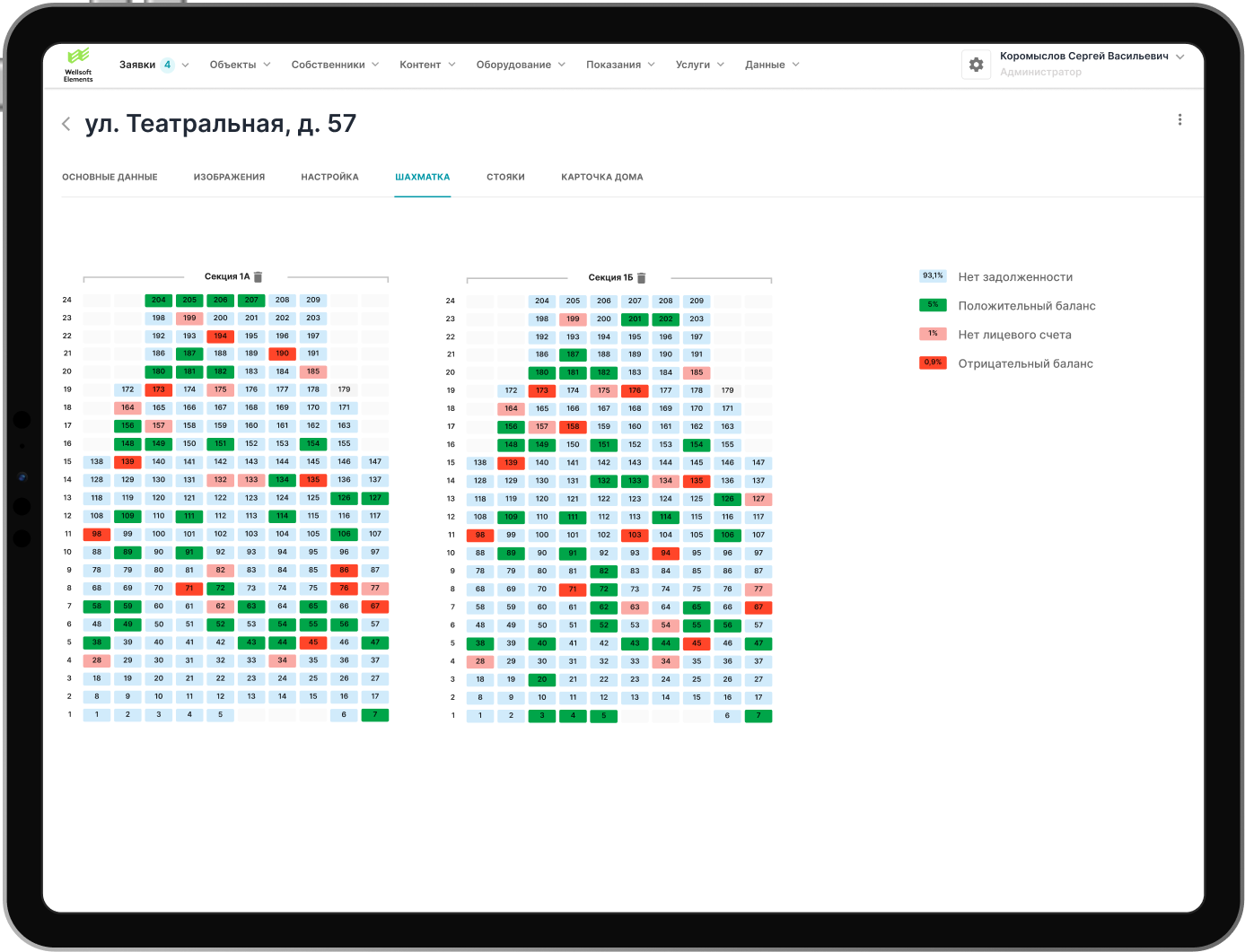
Task: Delete Секция 1А with its trash icon
Action: [259, 277]
